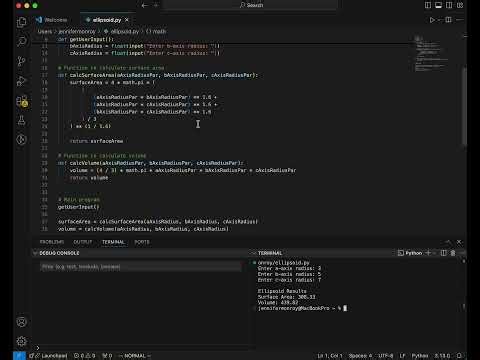Click Python language mode in status bar
Screen dimensions: 480x360
click(420, 356)
